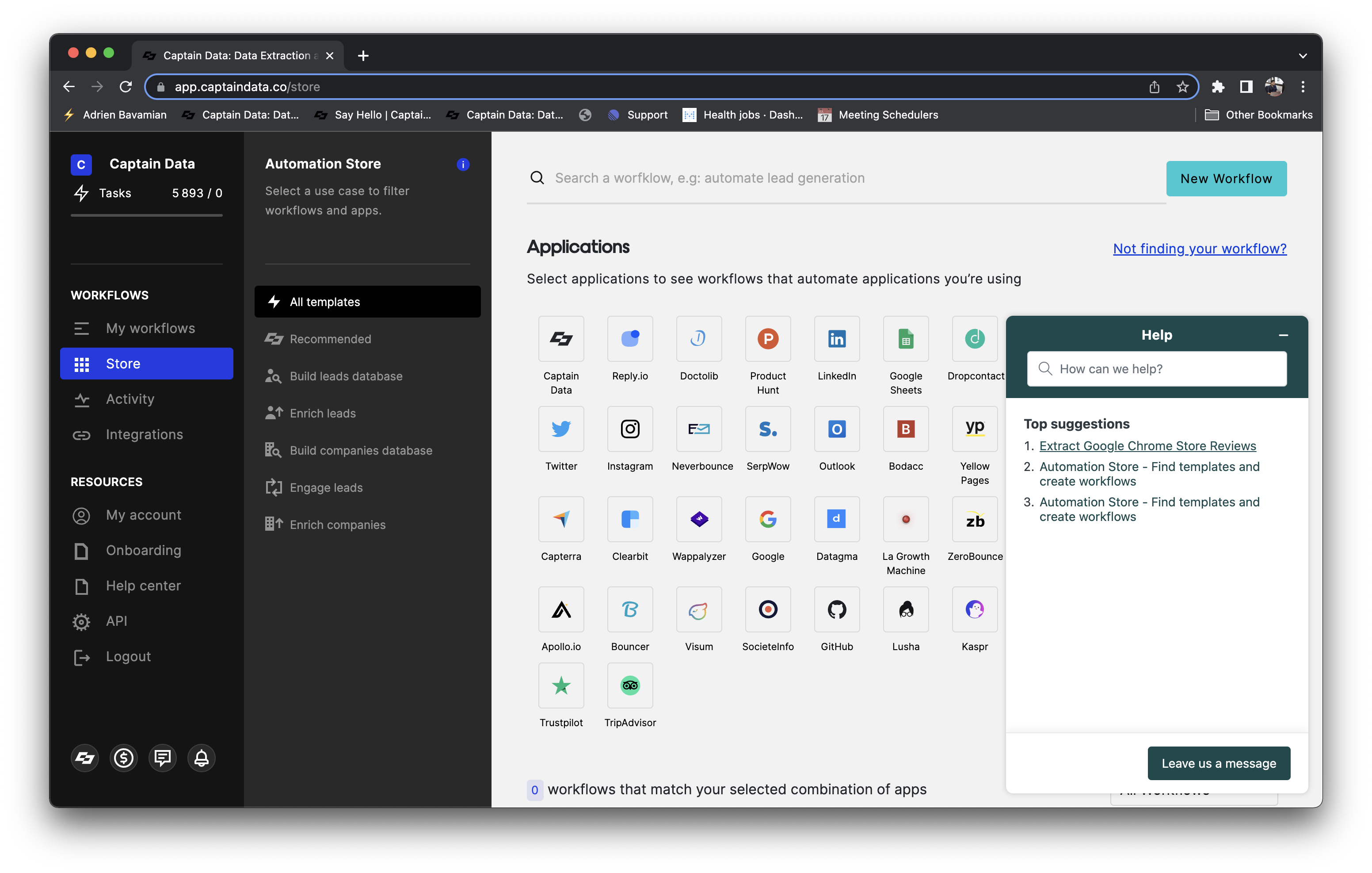Viewport: 1372px width, 873px height.
Task: Open the API resource page
Action: (146, 621)
